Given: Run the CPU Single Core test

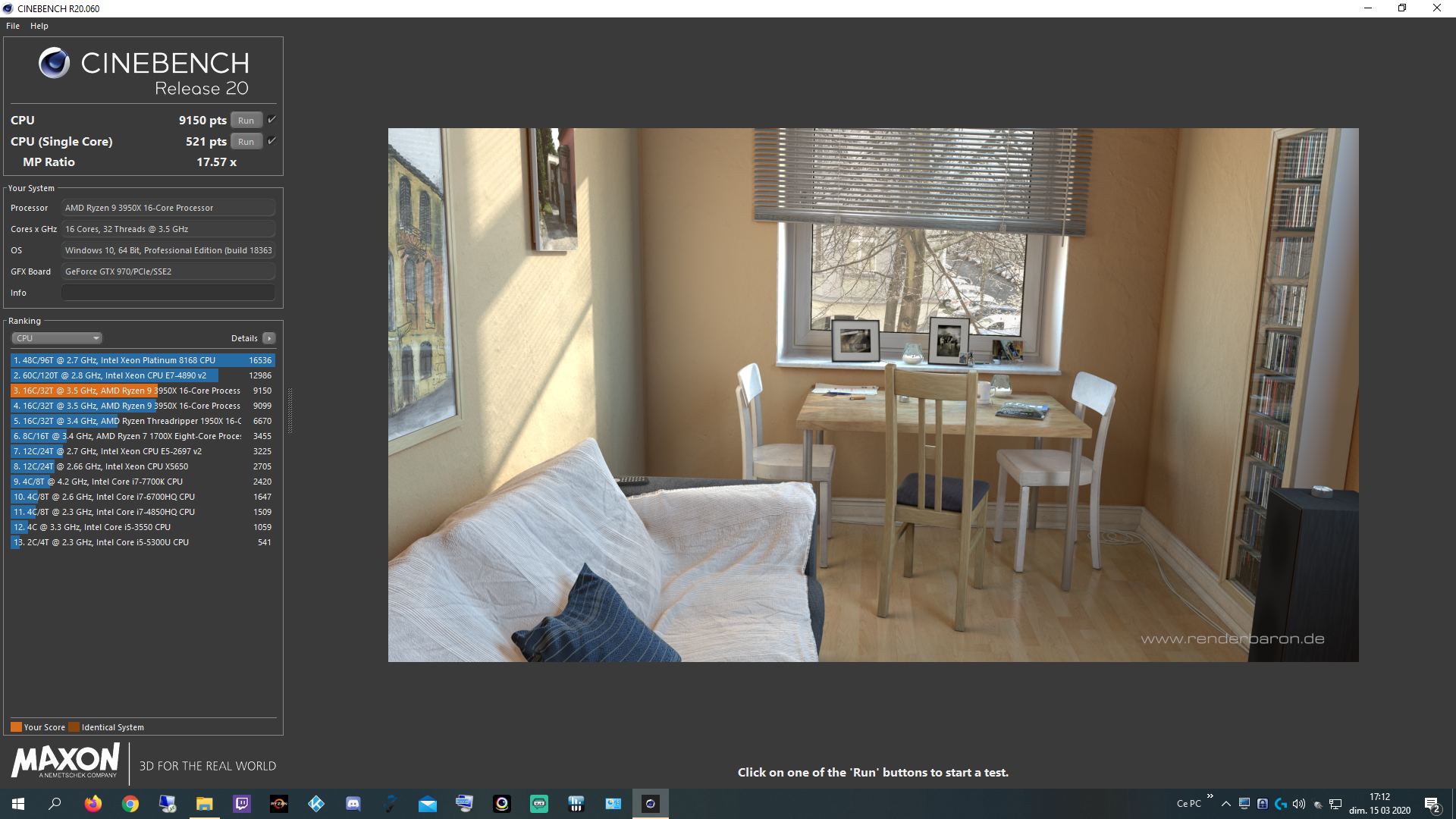Looking at the screenshot, I should coord(246,142).
